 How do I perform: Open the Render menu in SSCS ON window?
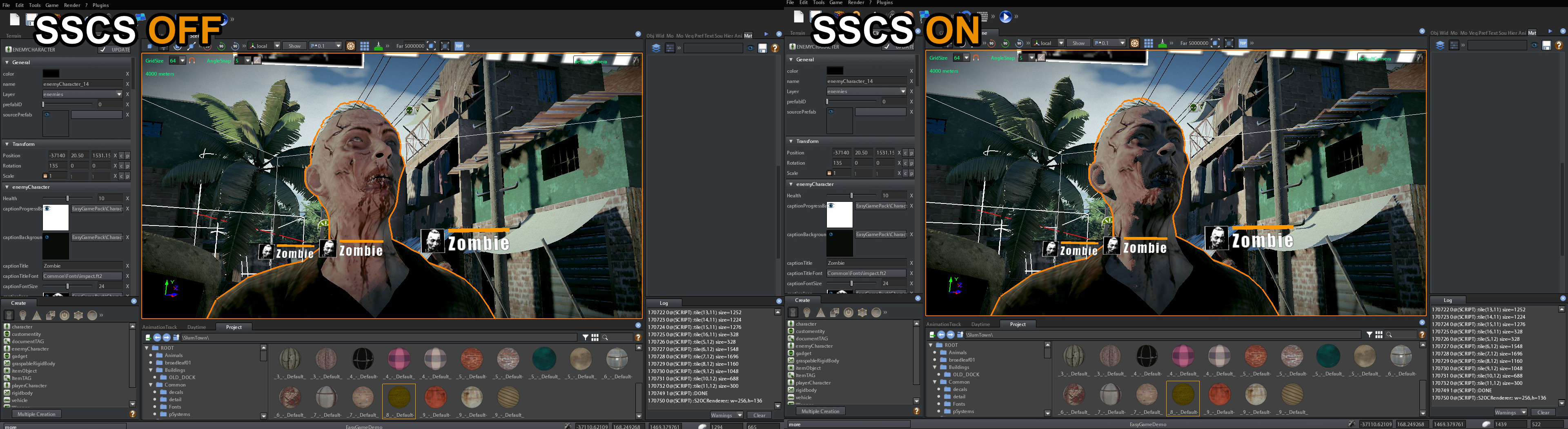856,2
